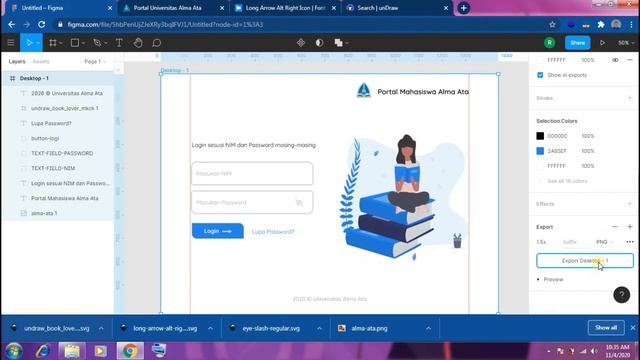Select the Comment tool
Screen dimensions: 640x360
(x=157, y=43)
